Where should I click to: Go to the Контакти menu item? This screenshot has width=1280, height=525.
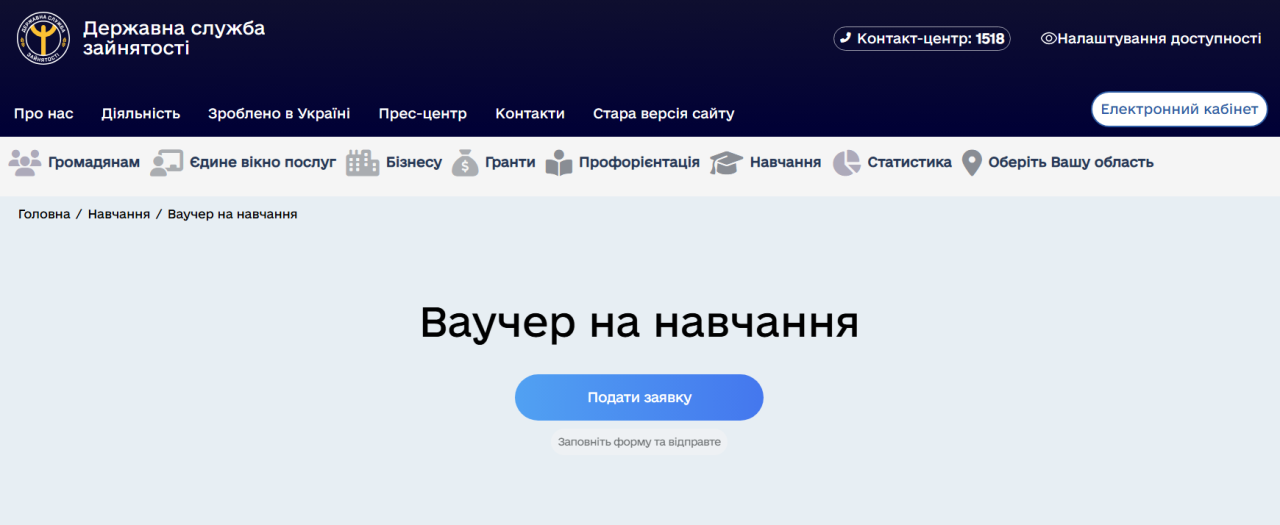pyautogui.click(x=530, y=114)
